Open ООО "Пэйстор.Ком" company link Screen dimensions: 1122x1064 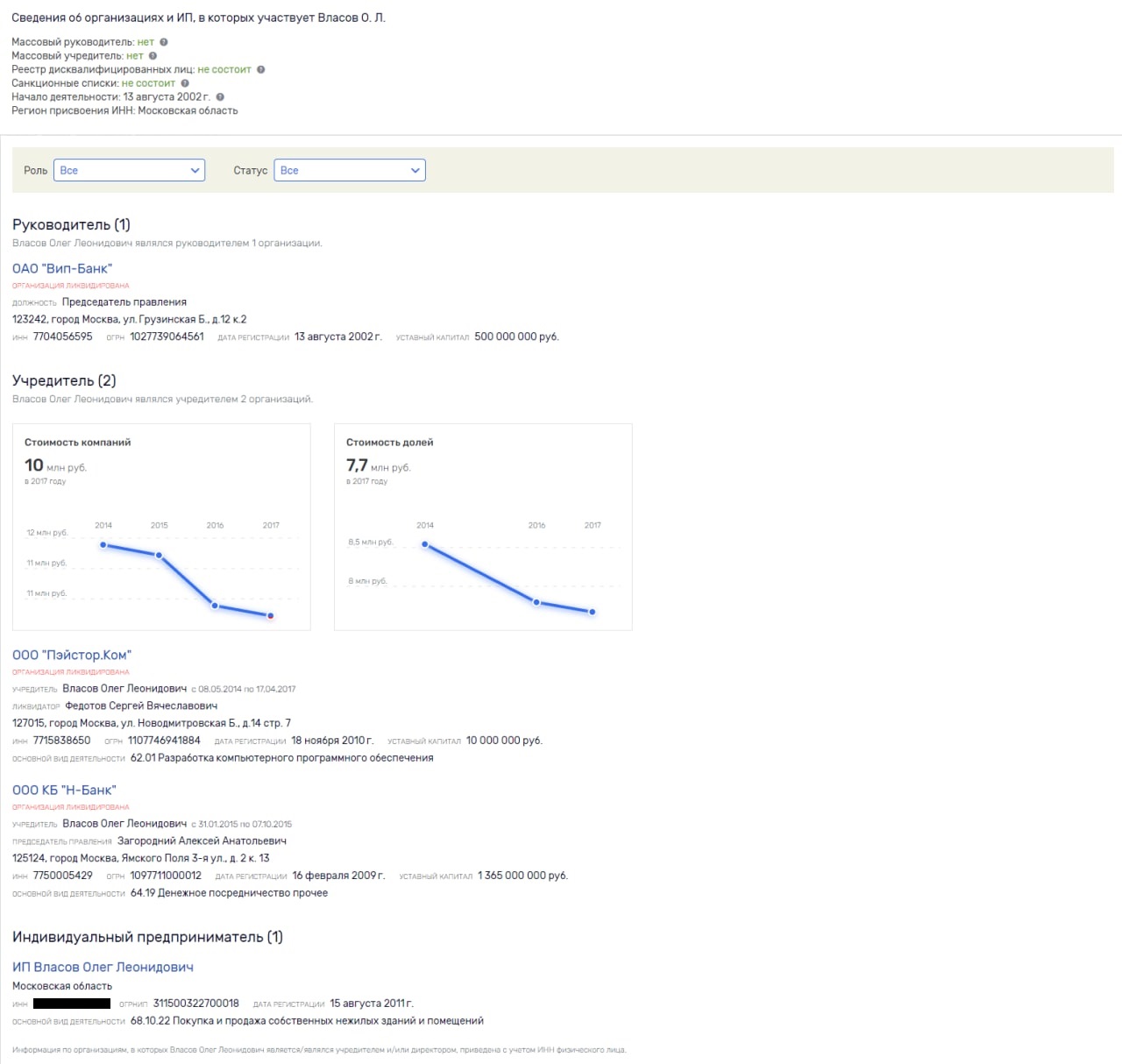pyautogui.click(x=72, y=656)
